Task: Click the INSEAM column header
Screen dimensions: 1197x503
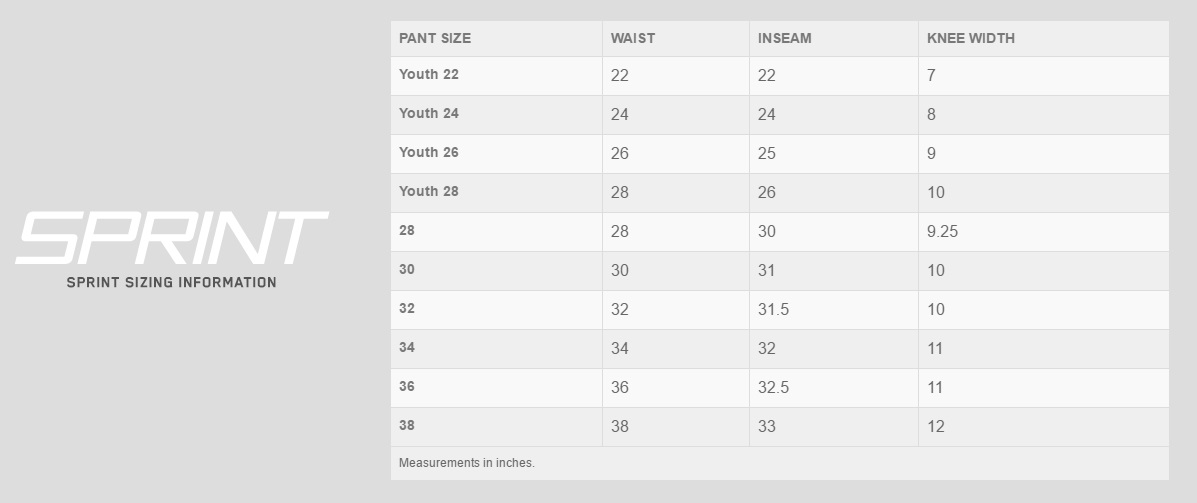Action: coord(785,38)
